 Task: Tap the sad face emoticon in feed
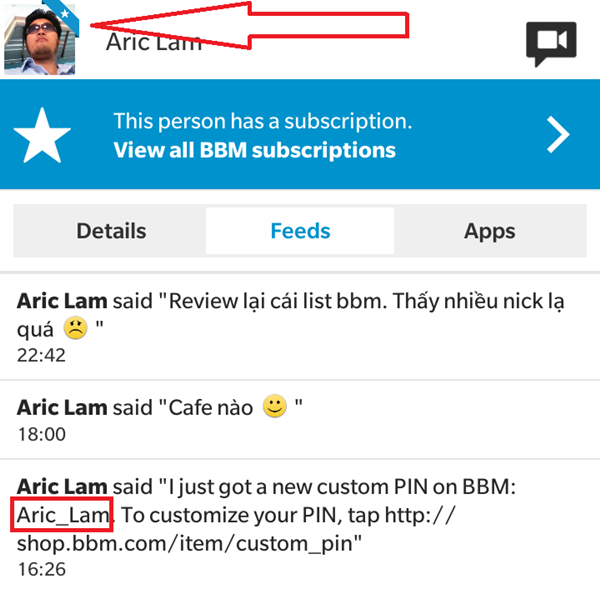tap(75, 328)
